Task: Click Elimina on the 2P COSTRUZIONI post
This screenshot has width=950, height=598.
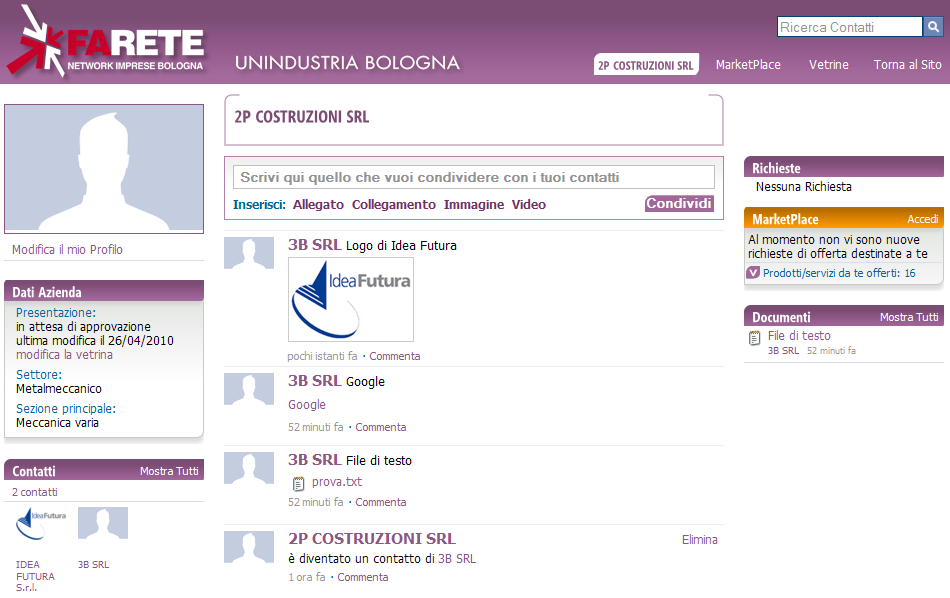Action: click(699, 540)
